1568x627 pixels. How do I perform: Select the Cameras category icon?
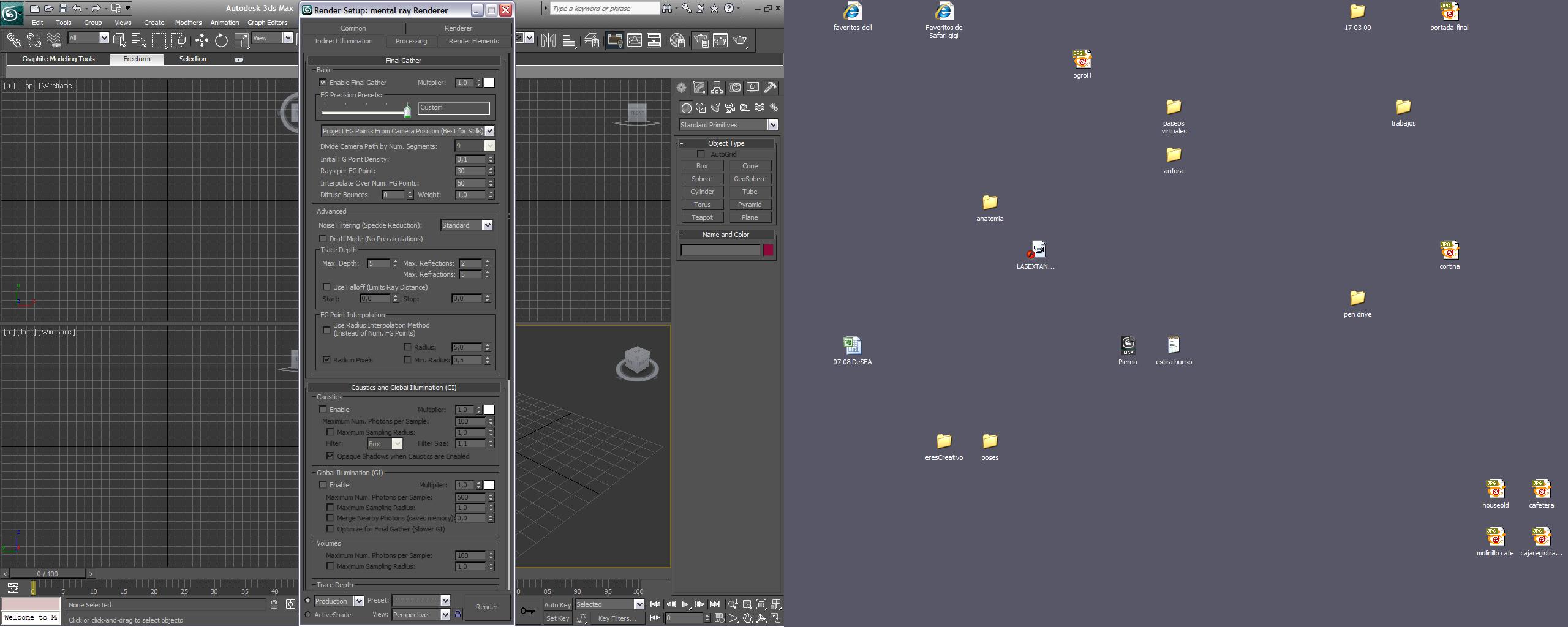click(x=730, y=108)
